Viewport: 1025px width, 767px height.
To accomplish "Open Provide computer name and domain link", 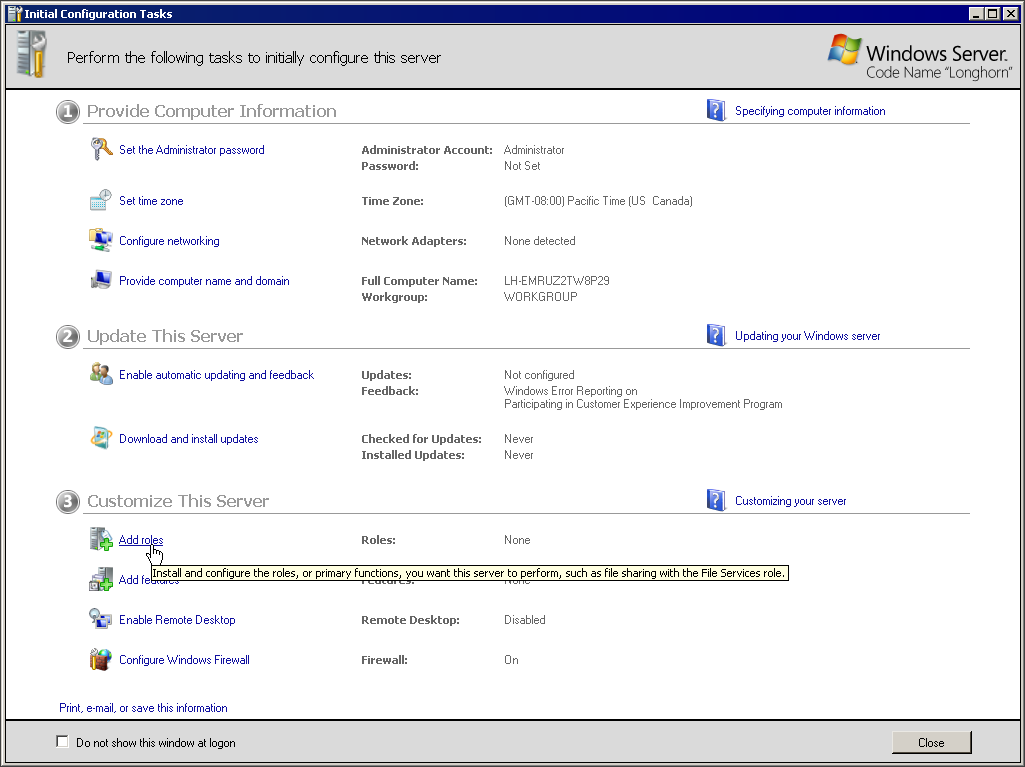I will tap(204, 281).
